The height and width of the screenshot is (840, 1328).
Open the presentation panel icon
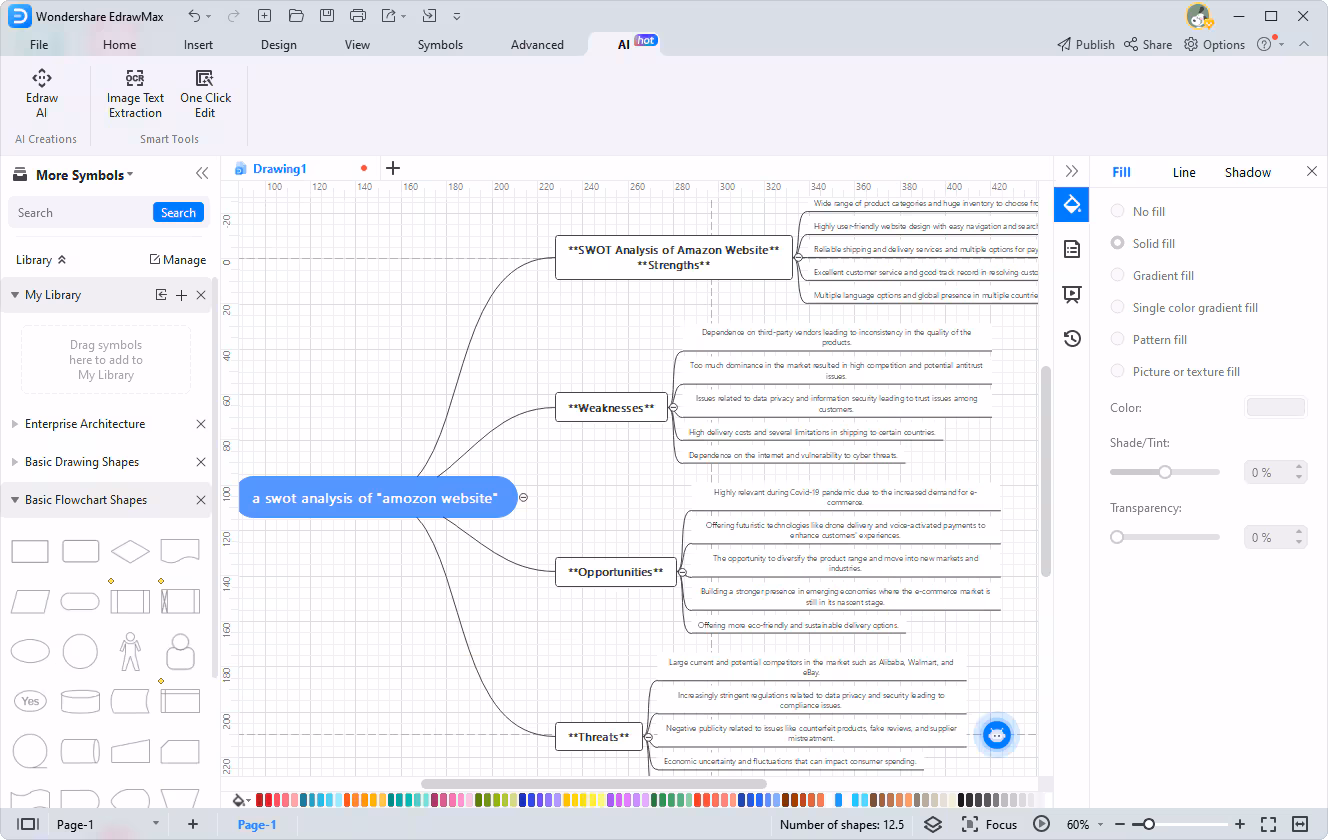pyautogui.click(x=1072, y=294)
